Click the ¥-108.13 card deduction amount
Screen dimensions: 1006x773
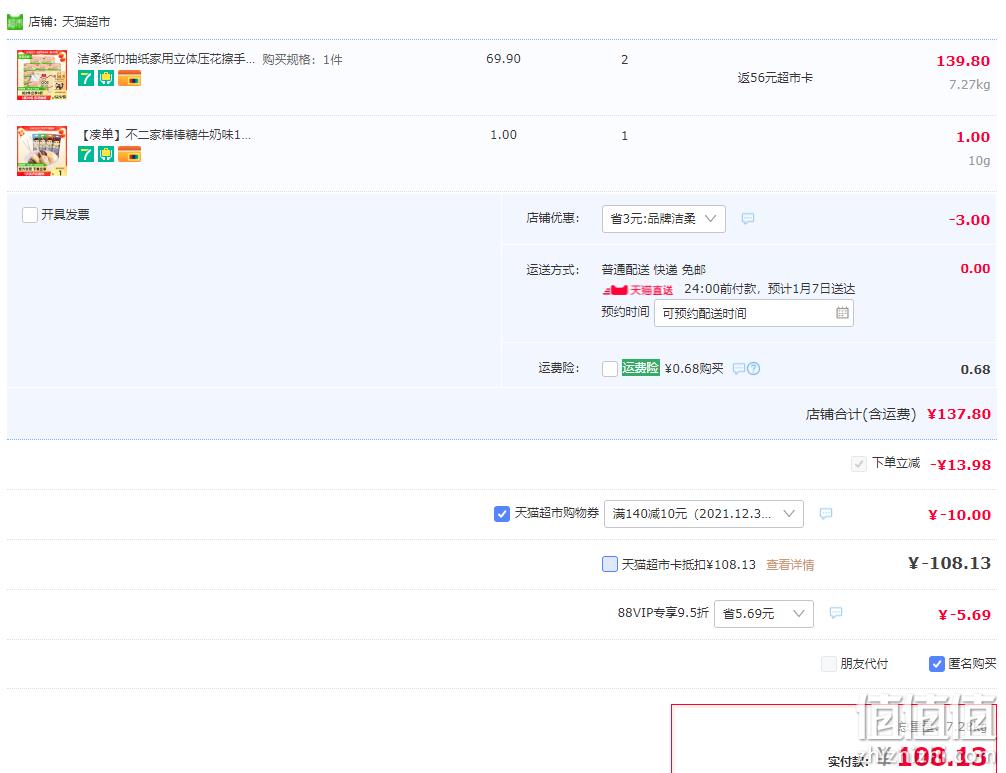tap(950, 563)
